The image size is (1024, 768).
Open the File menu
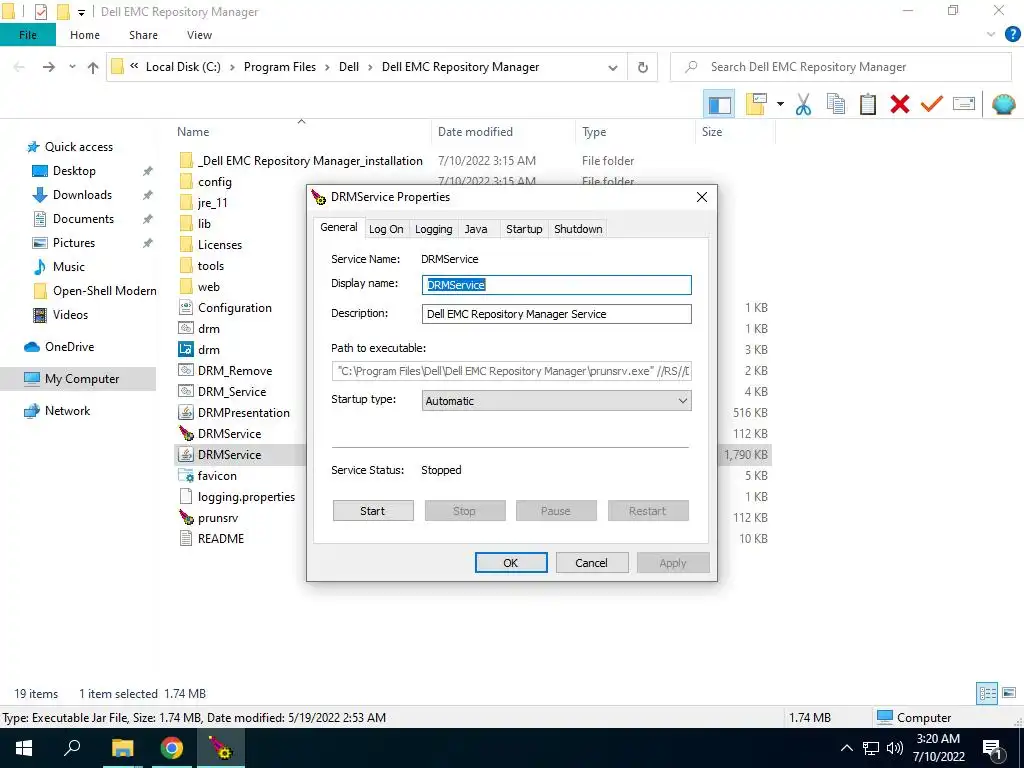click(27, 35)
